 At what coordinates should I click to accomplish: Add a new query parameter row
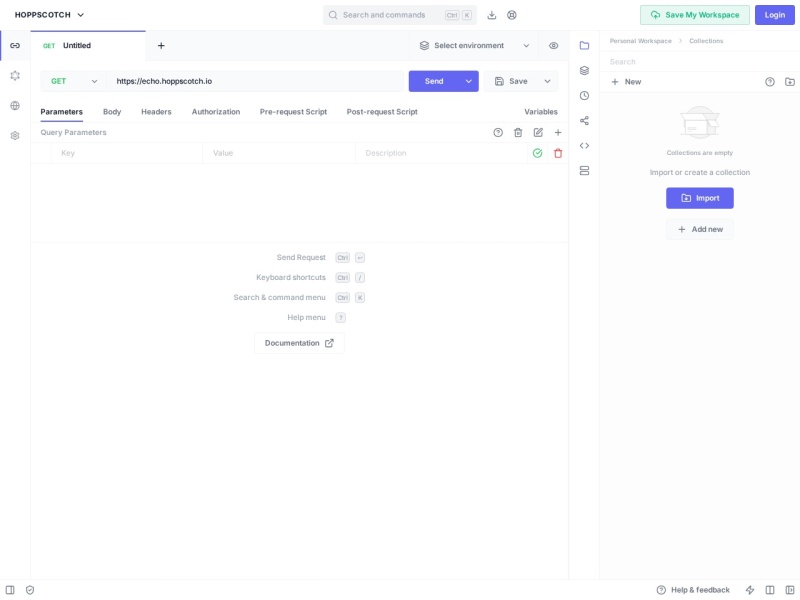tap(558, 133)
